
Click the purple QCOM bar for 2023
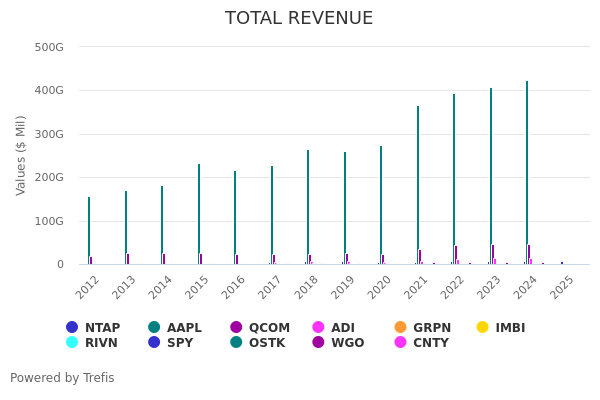click(x=493, y=255)
